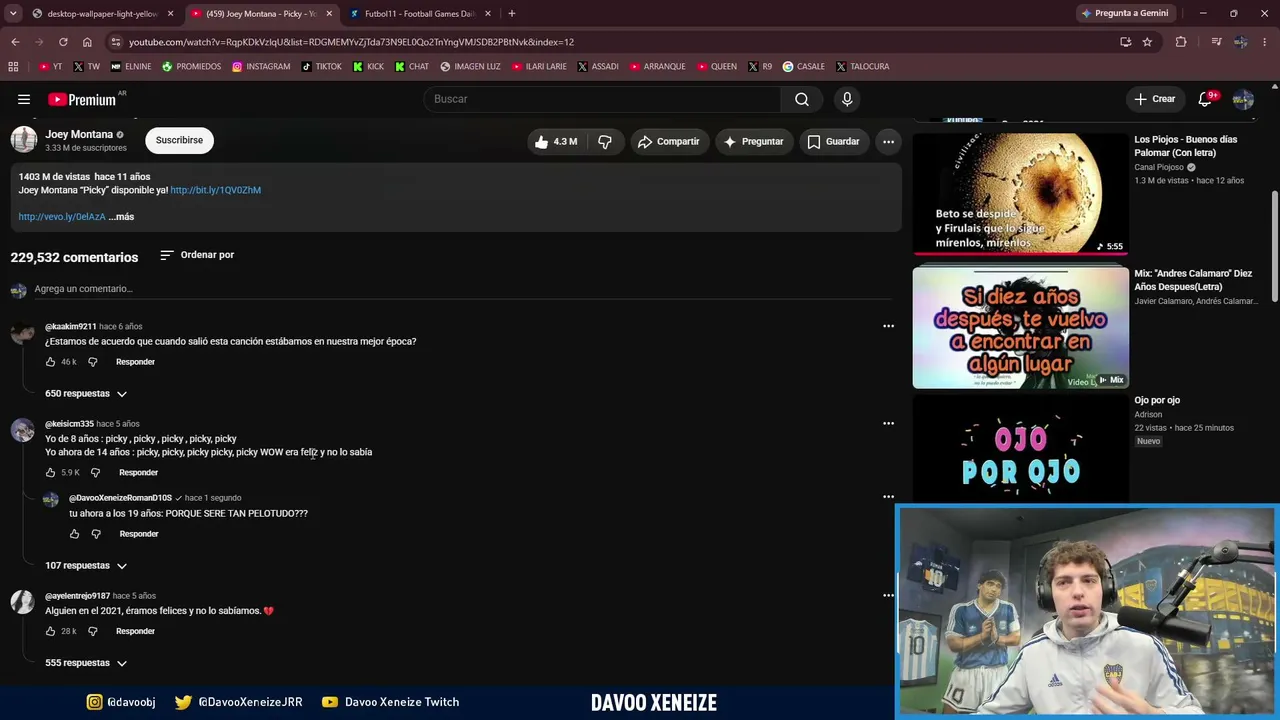This screenshot has width=1280, height=720.
Task: Click the Suscribirse button
Action: (179, 141)
